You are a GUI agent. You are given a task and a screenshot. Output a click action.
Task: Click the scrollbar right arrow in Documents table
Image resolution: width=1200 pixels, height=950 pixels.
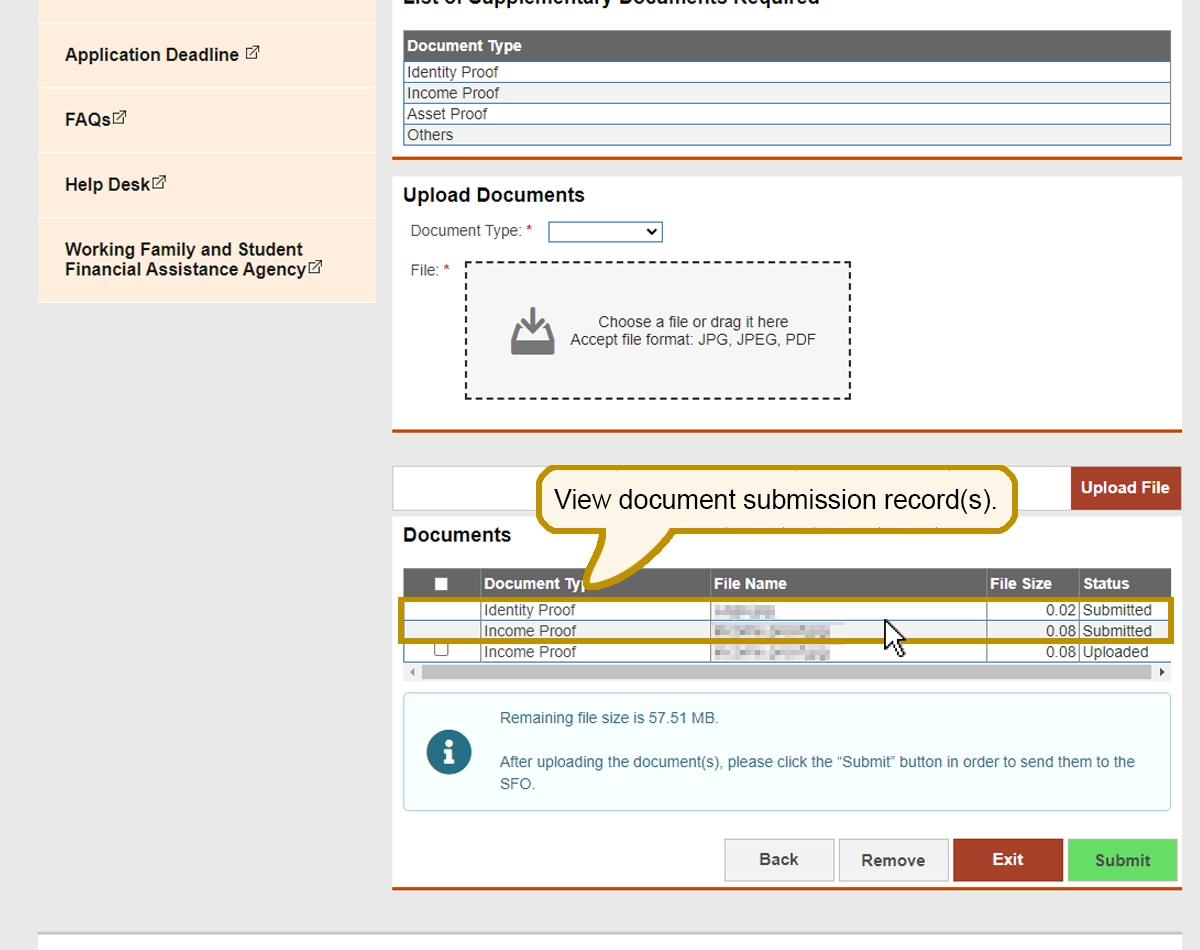1162,673
